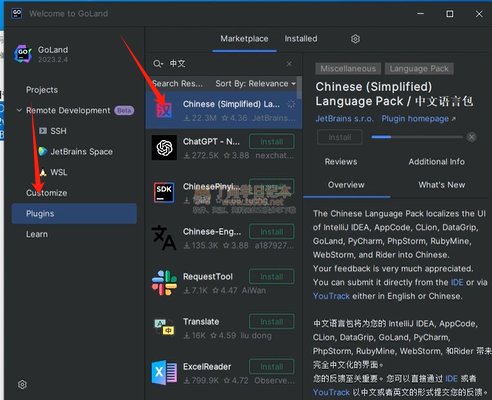Open the Sort By Relevance dropdown
This screenshot has width=492, height=400.
click(255, 84)
